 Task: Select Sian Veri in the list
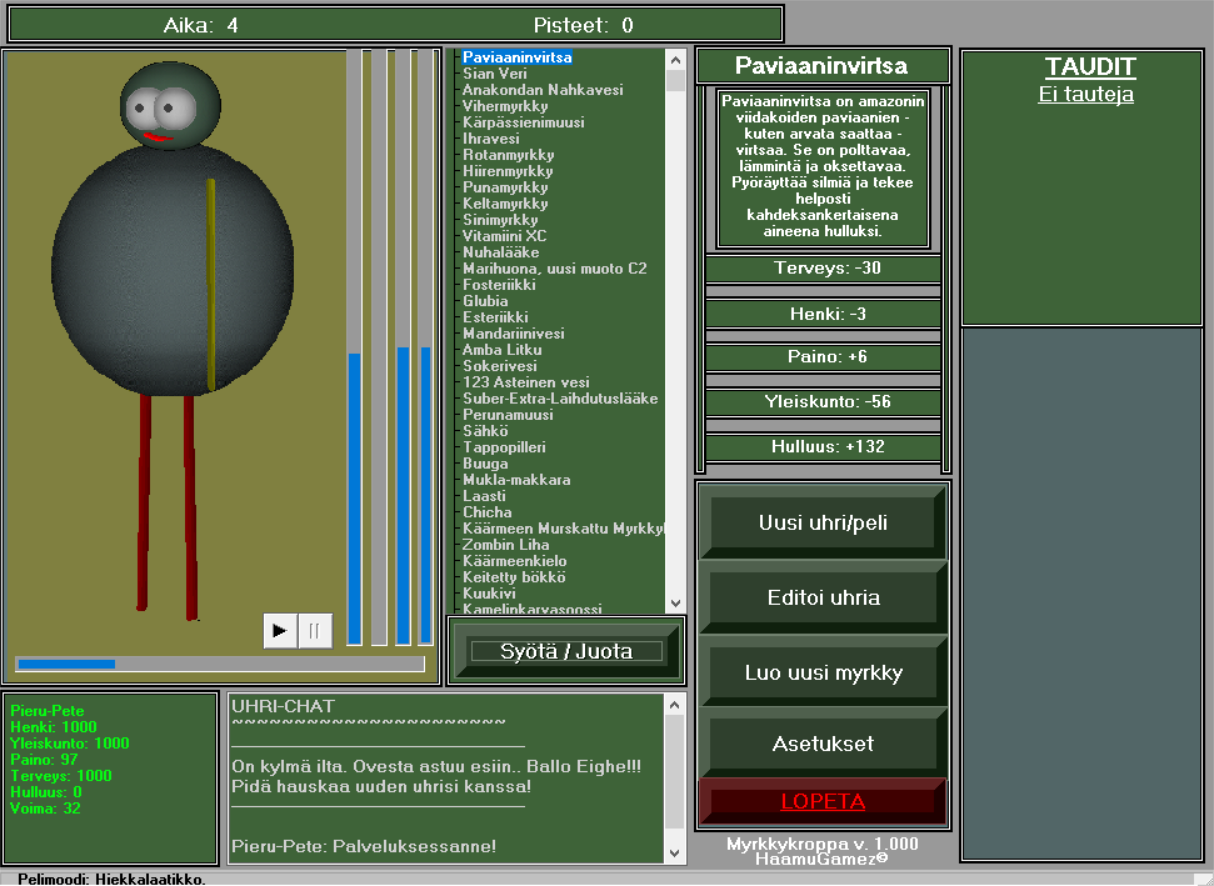[x=495, y=74]
